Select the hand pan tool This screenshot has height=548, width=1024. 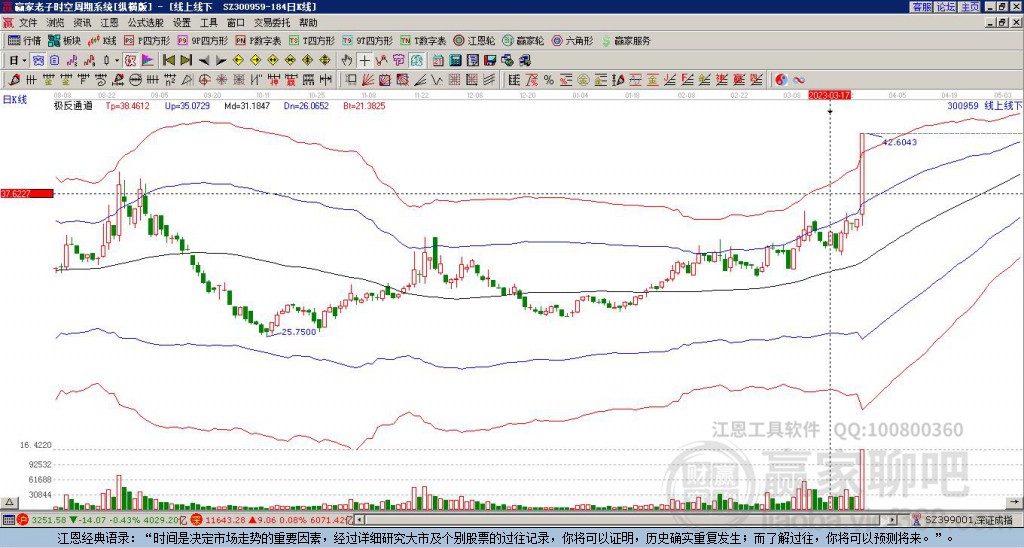[x=347, y=61]
